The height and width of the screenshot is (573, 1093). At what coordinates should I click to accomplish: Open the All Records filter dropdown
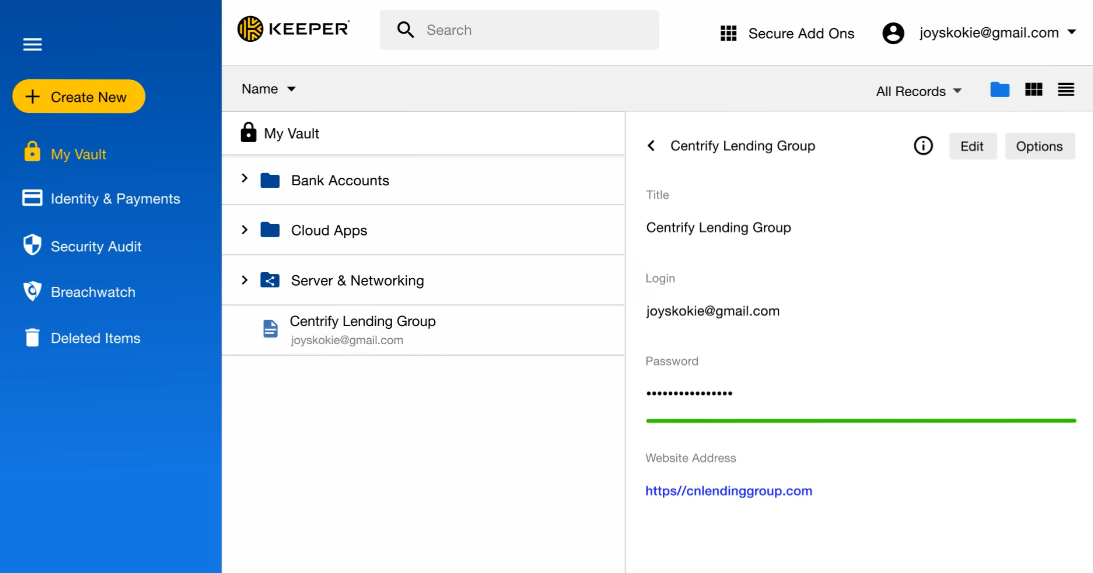(x=918, y=91)
